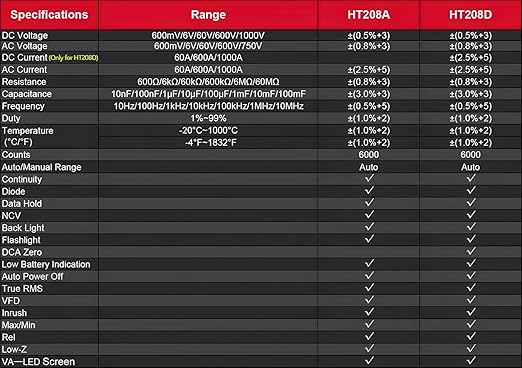Click the -4°F~1832°F range
This screenshot has width=522, height=368.
[x=211, y=143]
